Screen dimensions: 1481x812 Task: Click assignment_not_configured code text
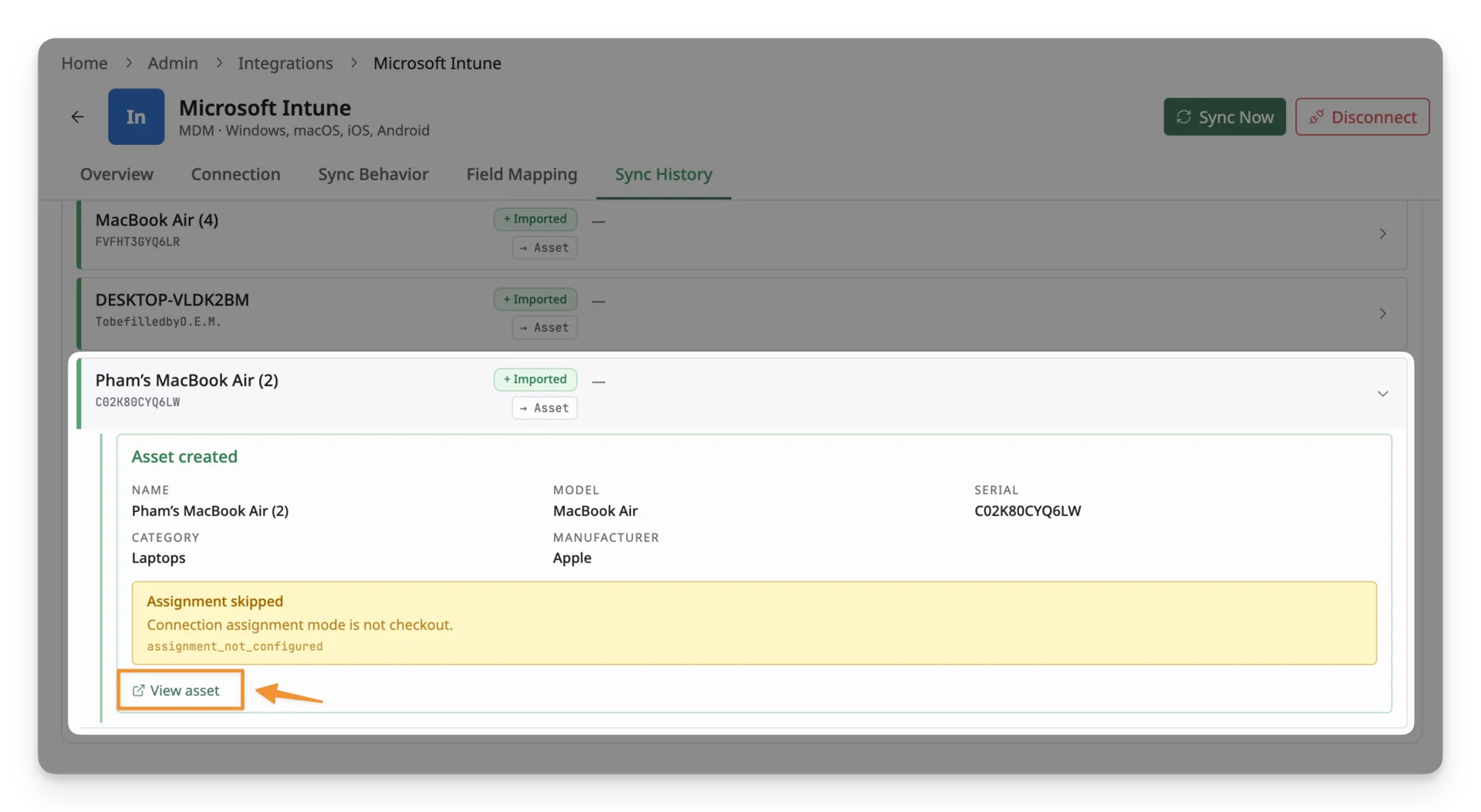click(234, 646)
